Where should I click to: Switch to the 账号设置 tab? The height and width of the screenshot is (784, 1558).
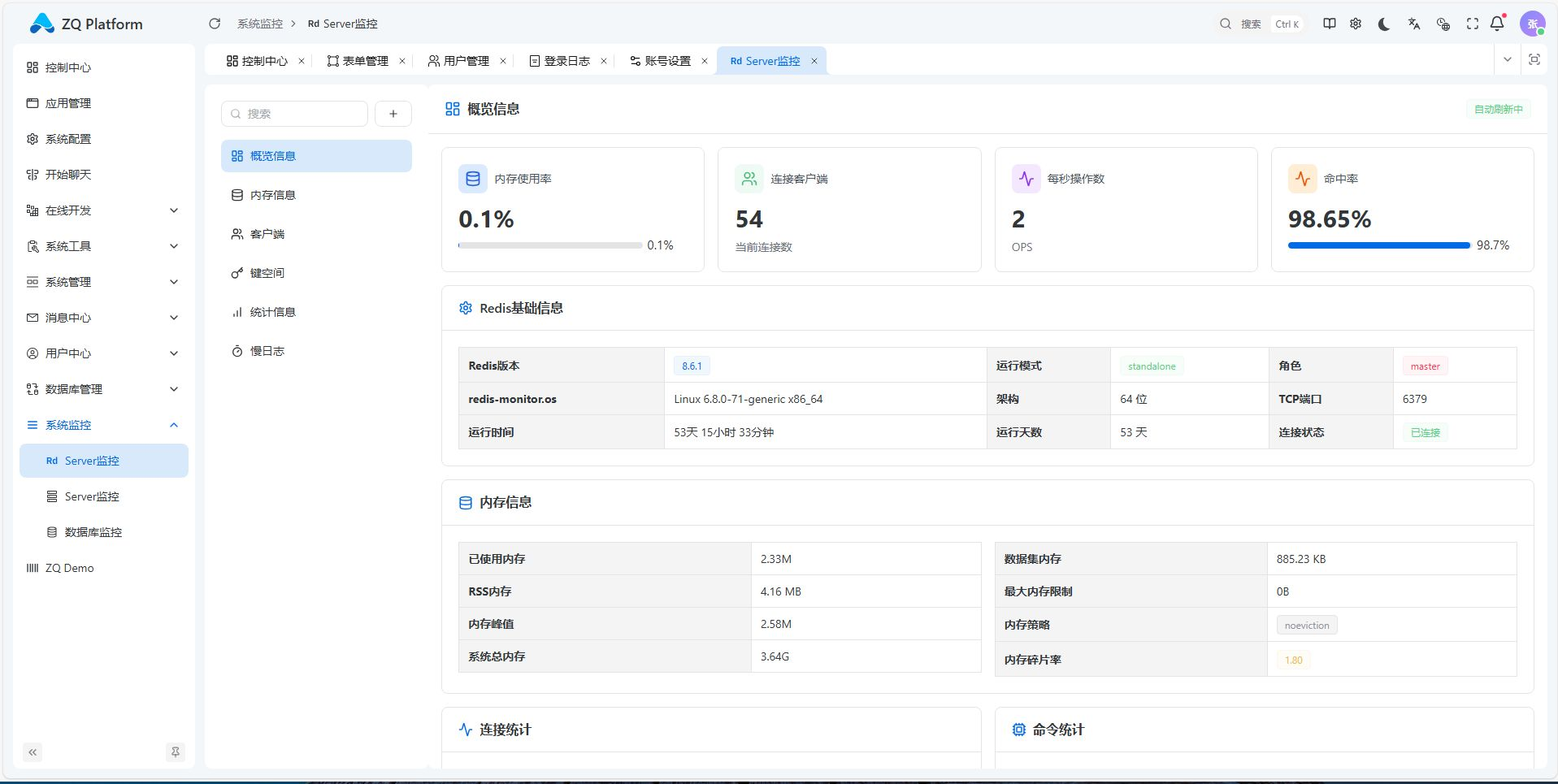pyautogui.click(x=660, y=61)
